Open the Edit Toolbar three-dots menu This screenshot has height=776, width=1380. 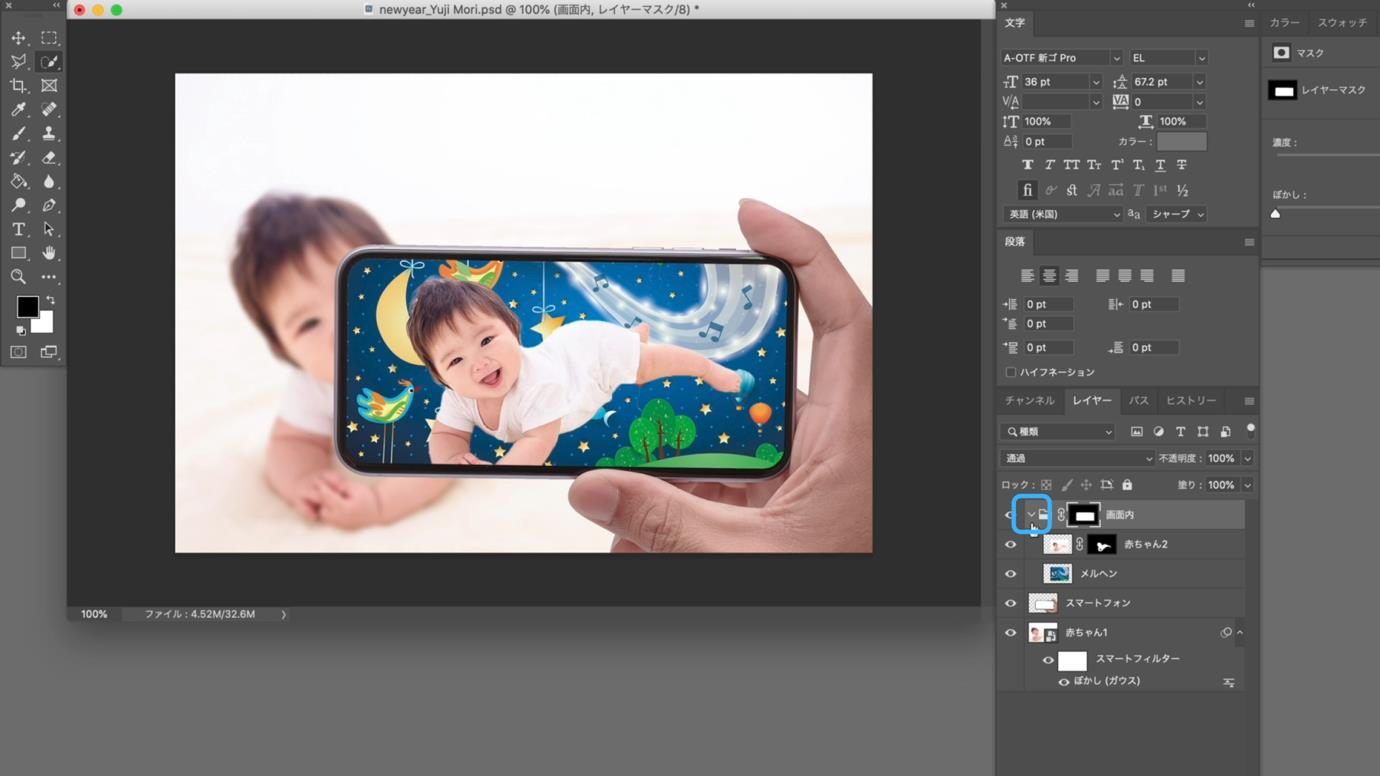(x=49, y=277)
